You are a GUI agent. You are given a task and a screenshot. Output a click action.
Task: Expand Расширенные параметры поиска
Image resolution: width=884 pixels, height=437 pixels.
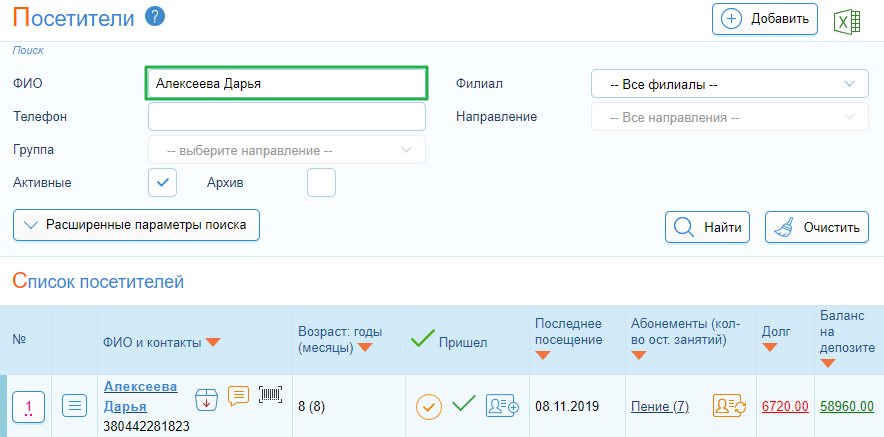click(136, 225)
